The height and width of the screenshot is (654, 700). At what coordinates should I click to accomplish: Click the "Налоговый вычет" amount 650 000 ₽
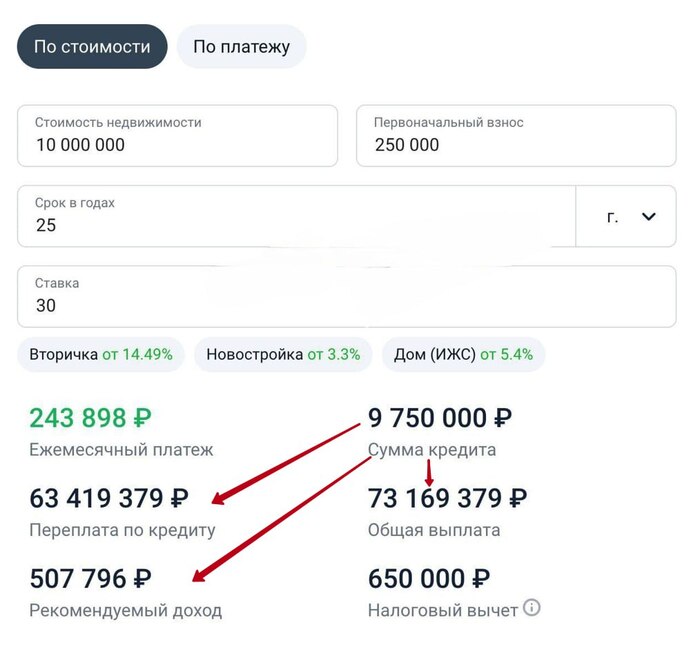[x=430, y=578]
